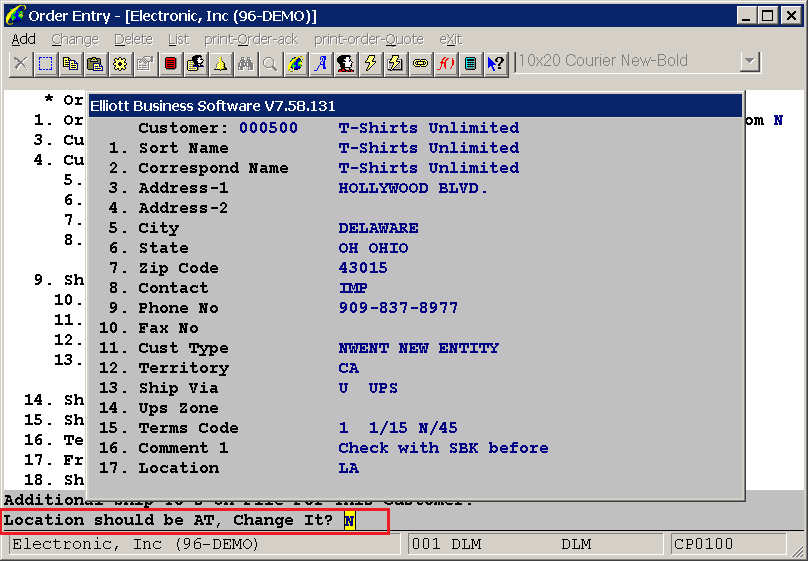808x561 pixels.
Task: Click the Location should be AT prompt
Action: [168, 520]
